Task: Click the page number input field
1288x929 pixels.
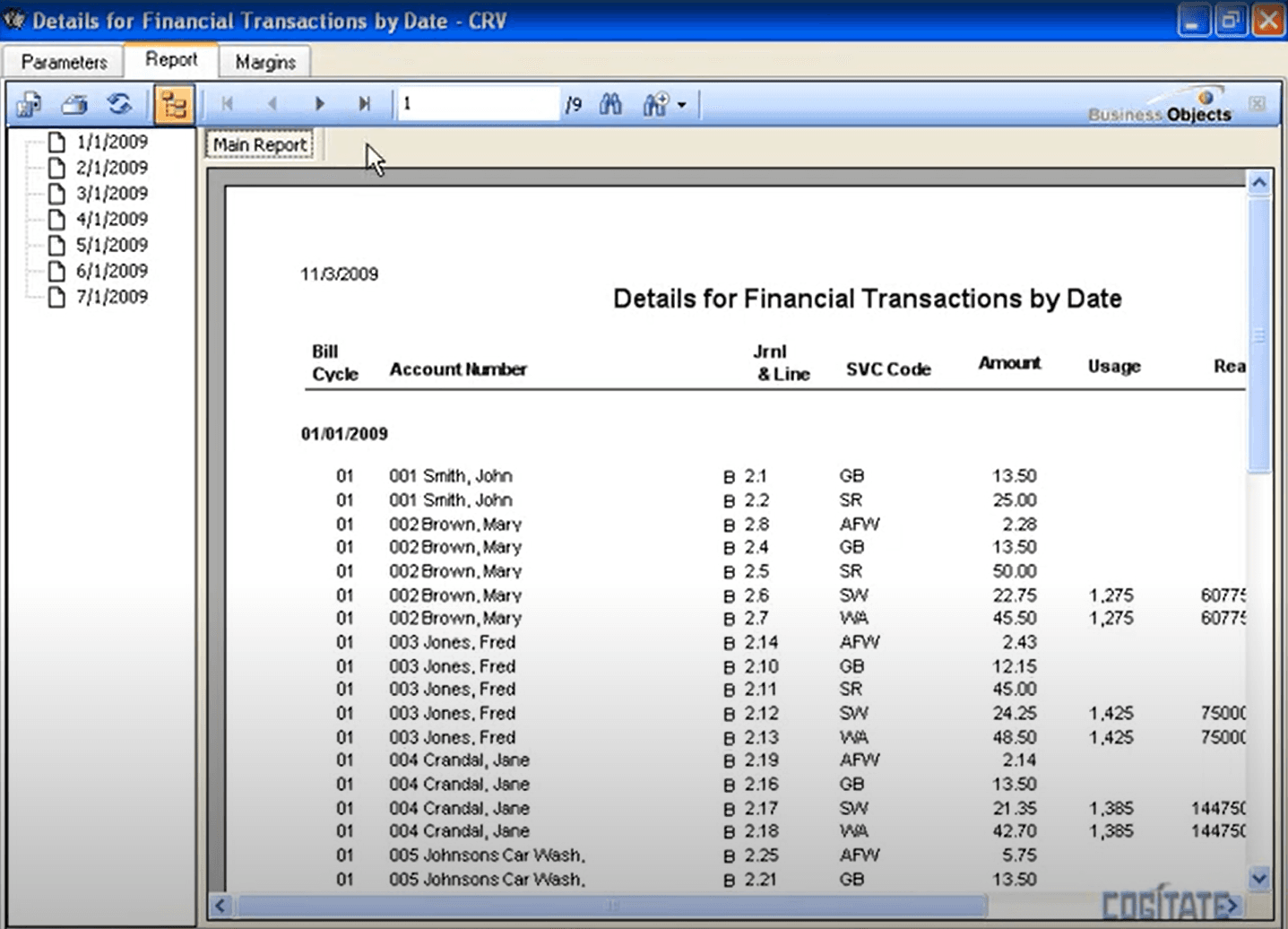Action: [x=478, y=104]
